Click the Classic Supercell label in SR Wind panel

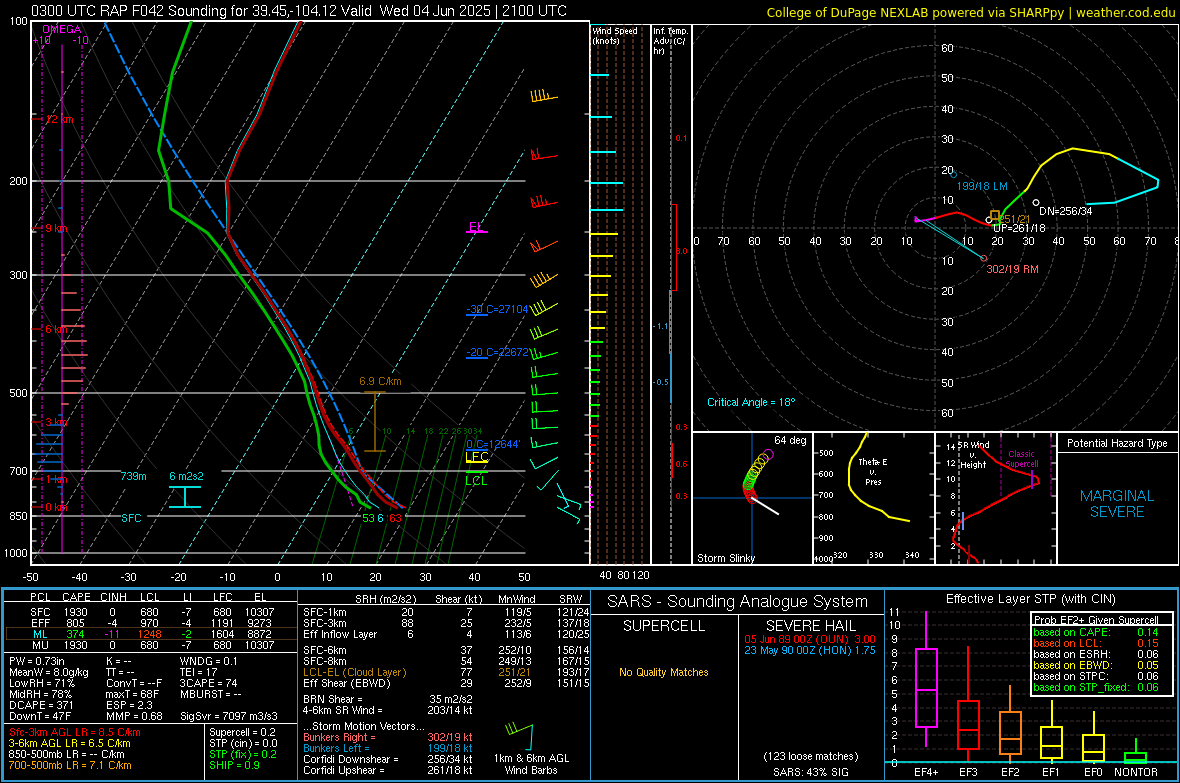tap(1022, 459)
